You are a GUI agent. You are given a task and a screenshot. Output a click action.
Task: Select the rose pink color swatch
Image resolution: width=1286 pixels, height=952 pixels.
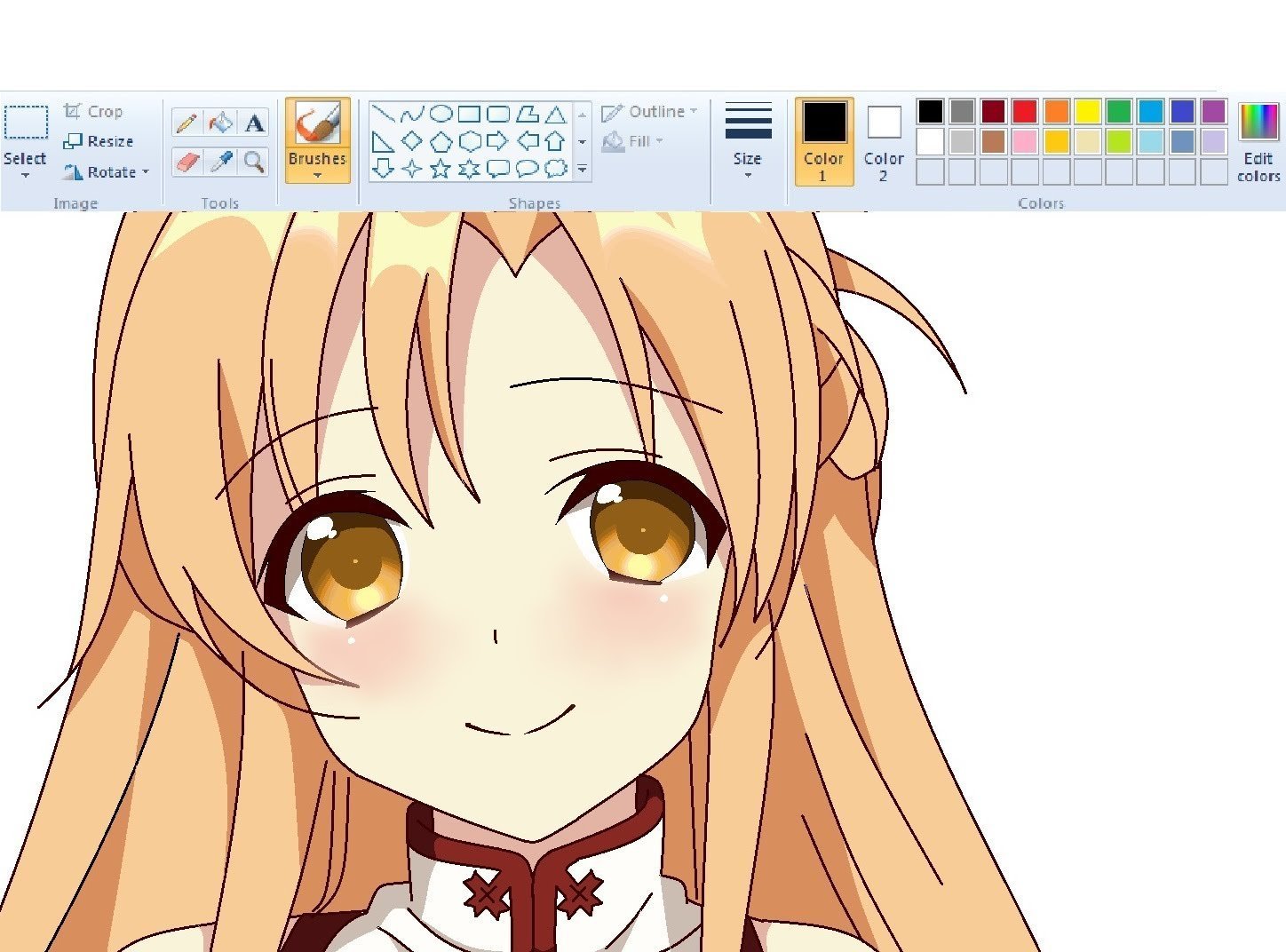1025,142
